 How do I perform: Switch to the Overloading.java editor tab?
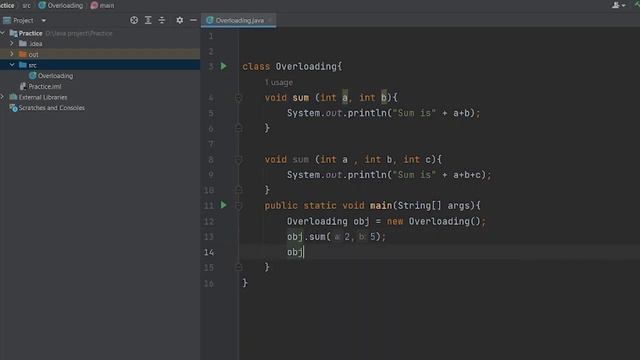tap(239, 20)
